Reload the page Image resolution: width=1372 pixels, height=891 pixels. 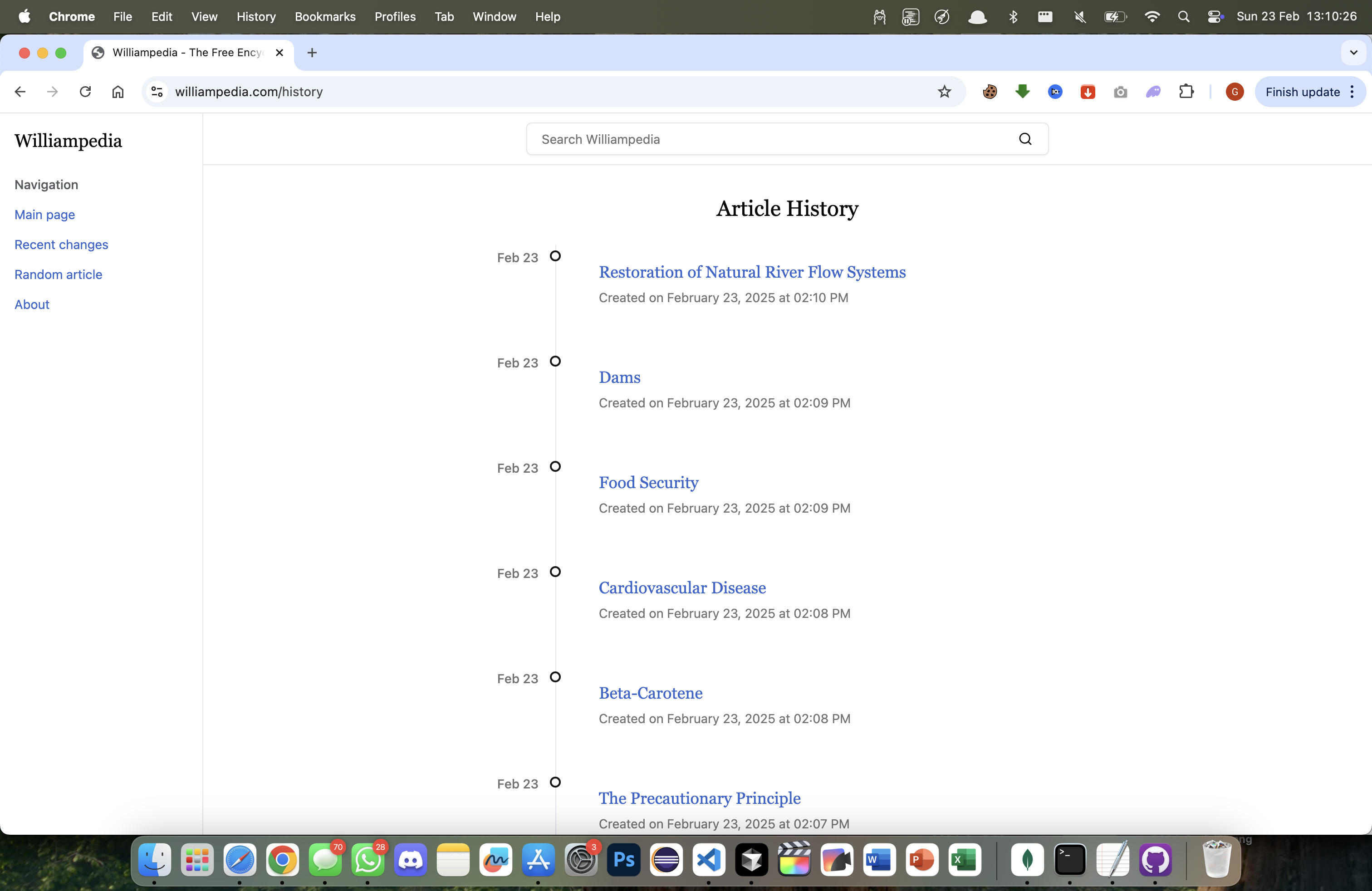(85, 92)
